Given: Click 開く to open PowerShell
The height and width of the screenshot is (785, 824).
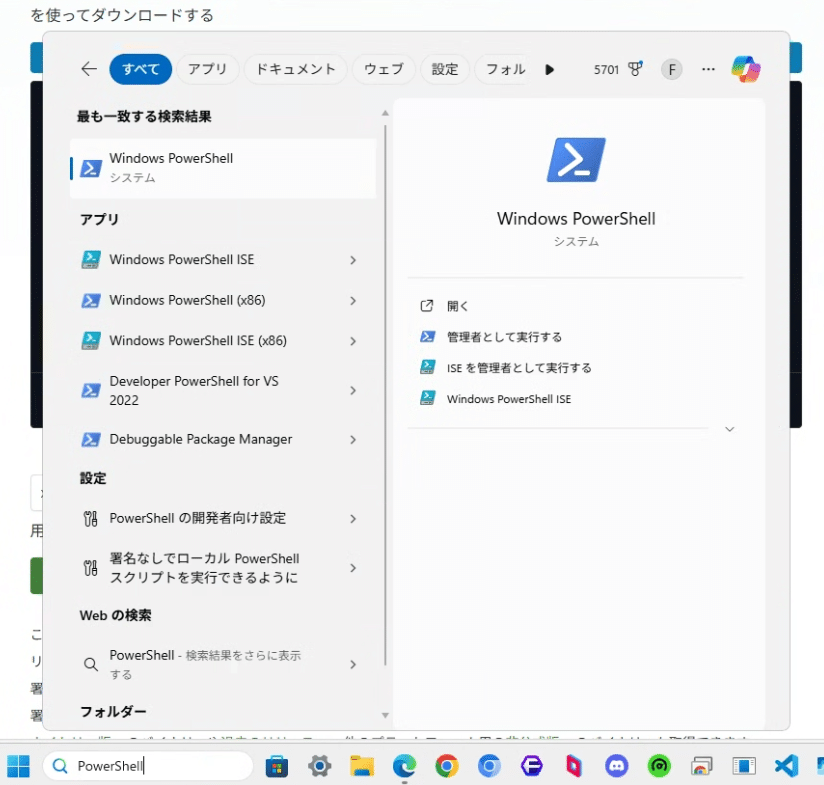Looking at the screenshot, I should pyautogui.click(x=457, y=306).
